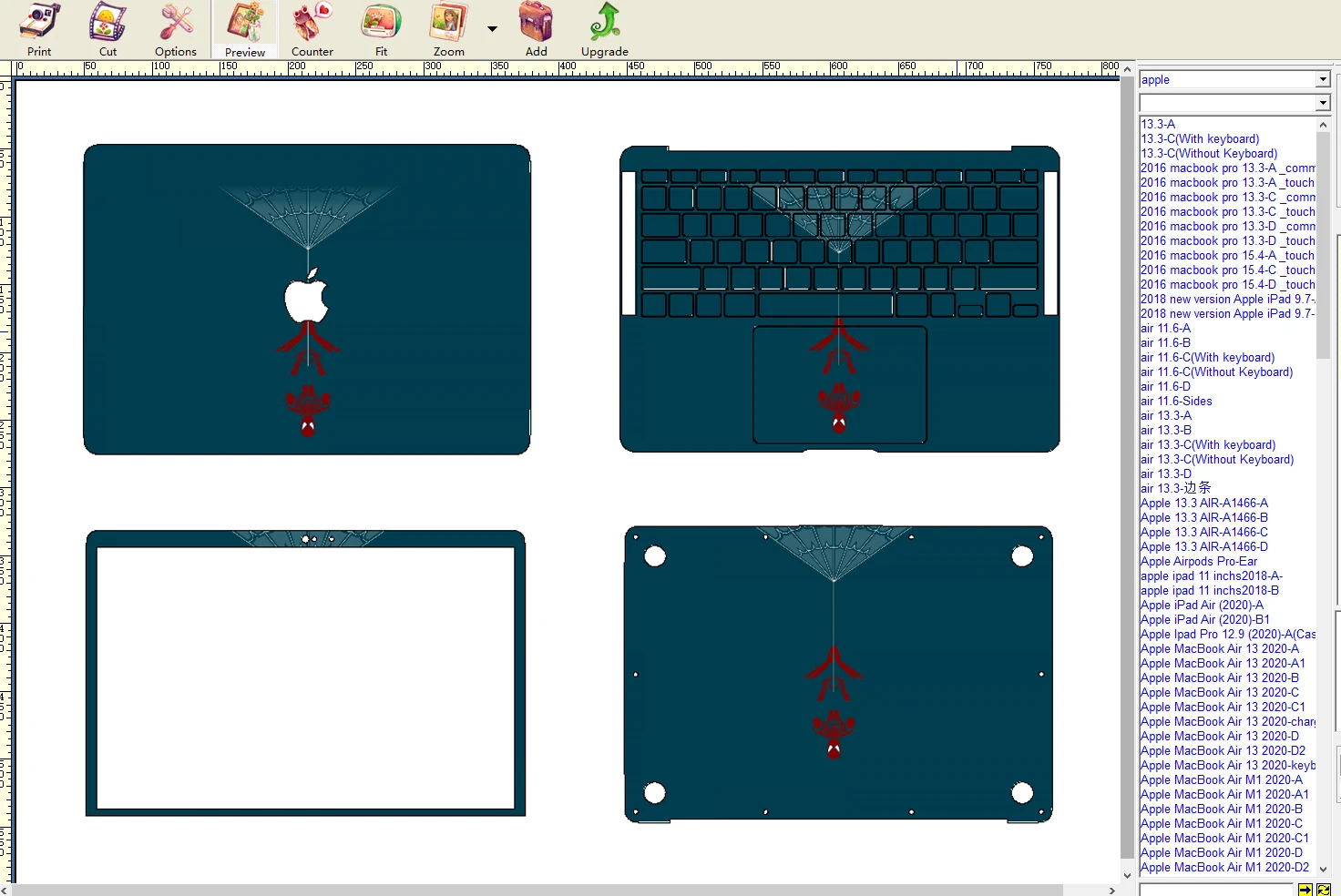Select 'Apple 13.3 AIR-A1466-C' entry
Viewport: 1341px width, 896px height.
1204,532
